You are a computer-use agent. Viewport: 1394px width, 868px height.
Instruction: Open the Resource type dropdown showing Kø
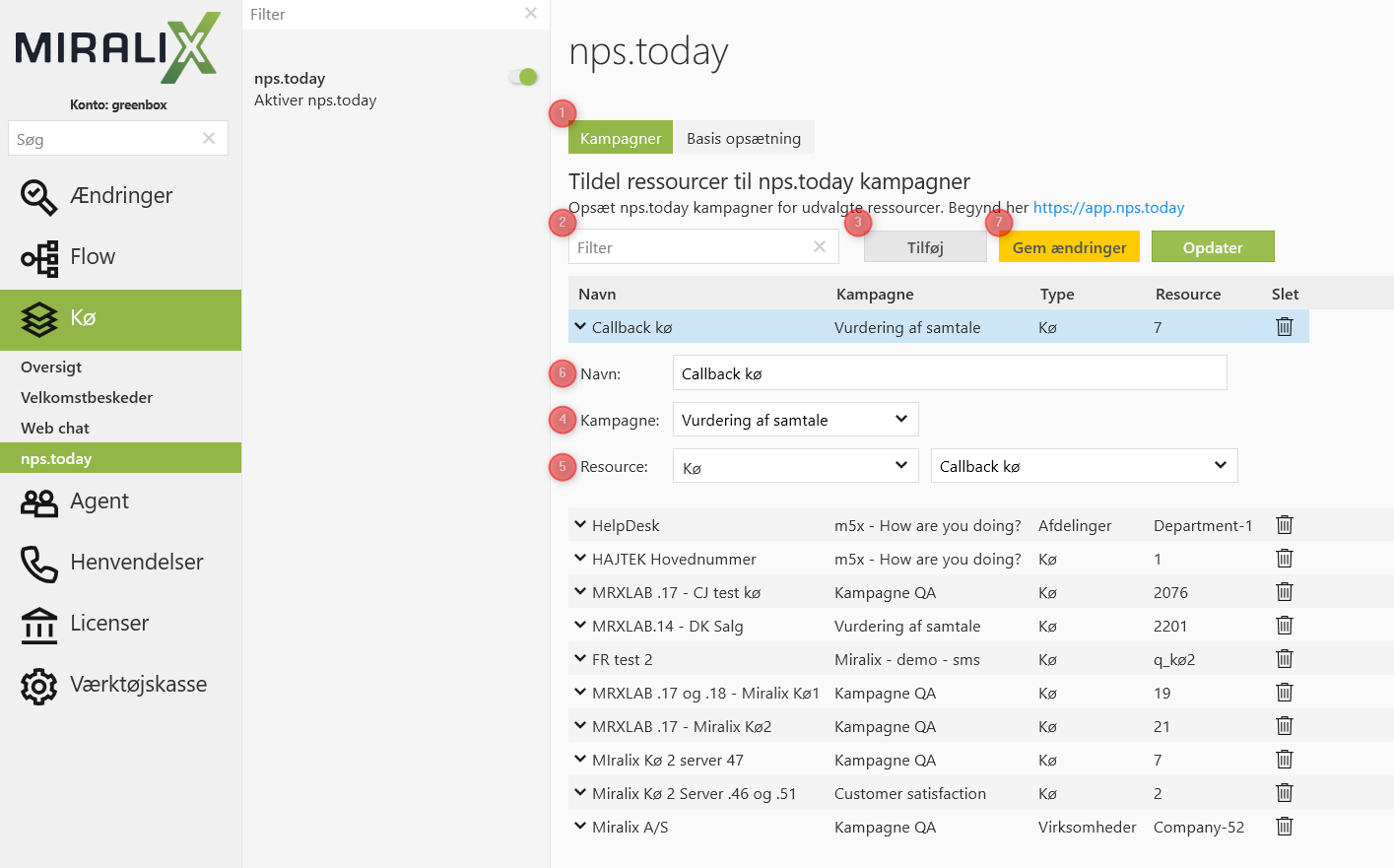click(795, 467)
